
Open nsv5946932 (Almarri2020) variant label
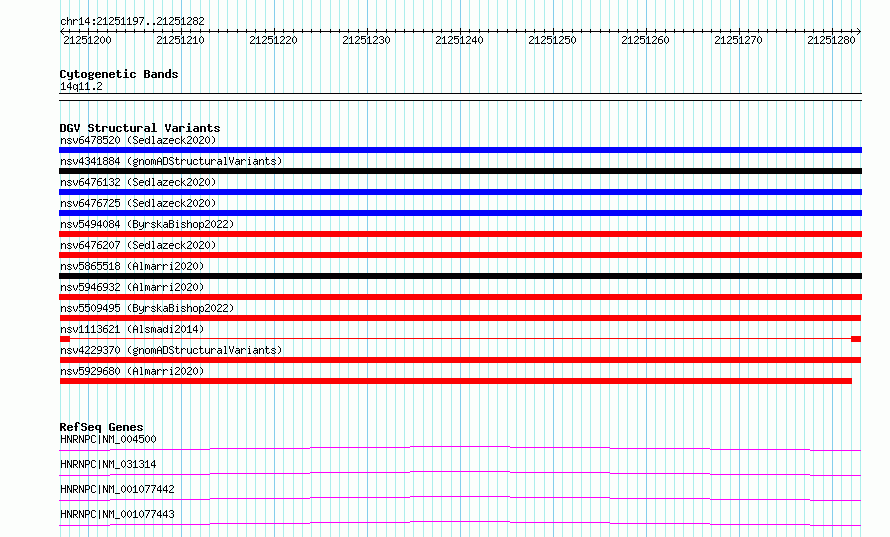coord(132,287)
